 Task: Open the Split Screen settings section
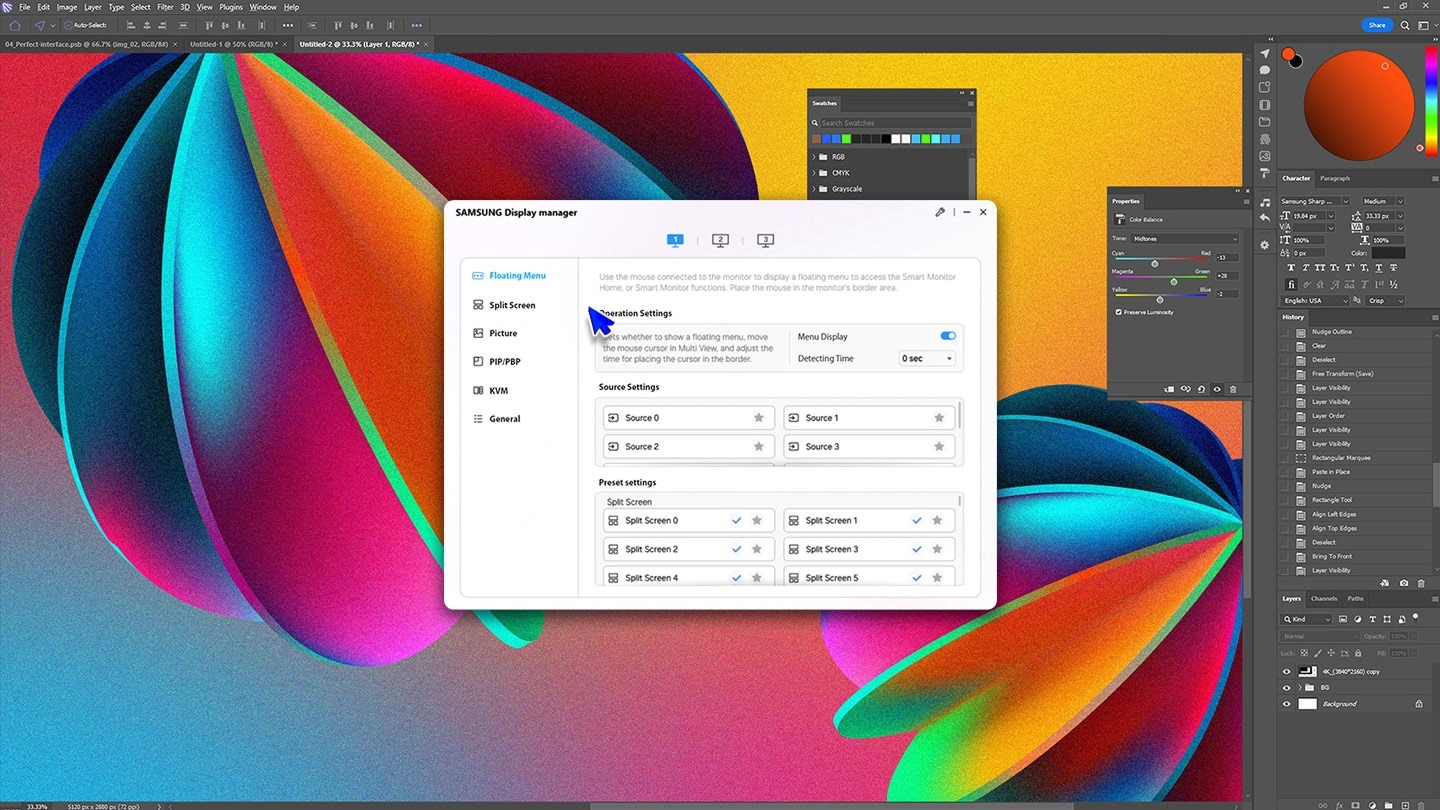pyautogui.click(x=505, y=305)
